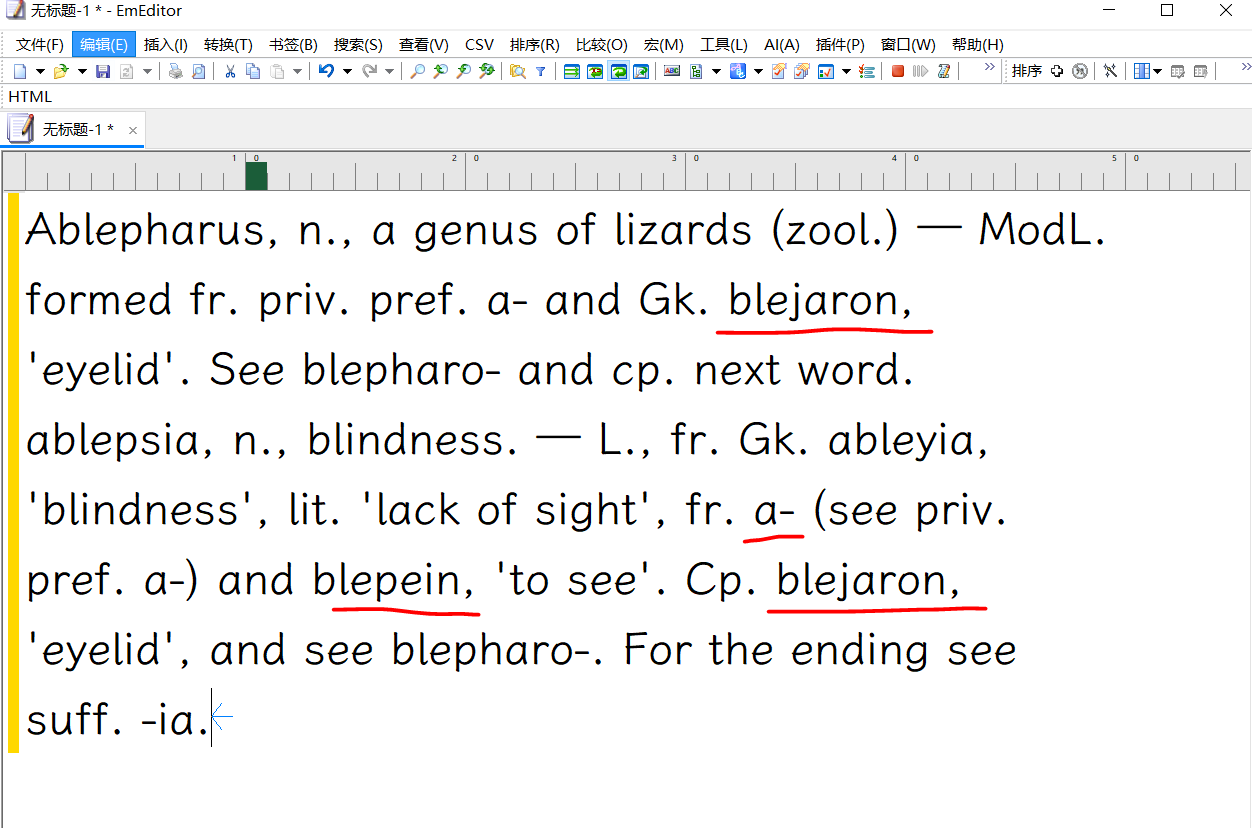The image size is (1252, 828).
Task: Click the 排序 button in toolbar
Action: [x=1026, y=71]
